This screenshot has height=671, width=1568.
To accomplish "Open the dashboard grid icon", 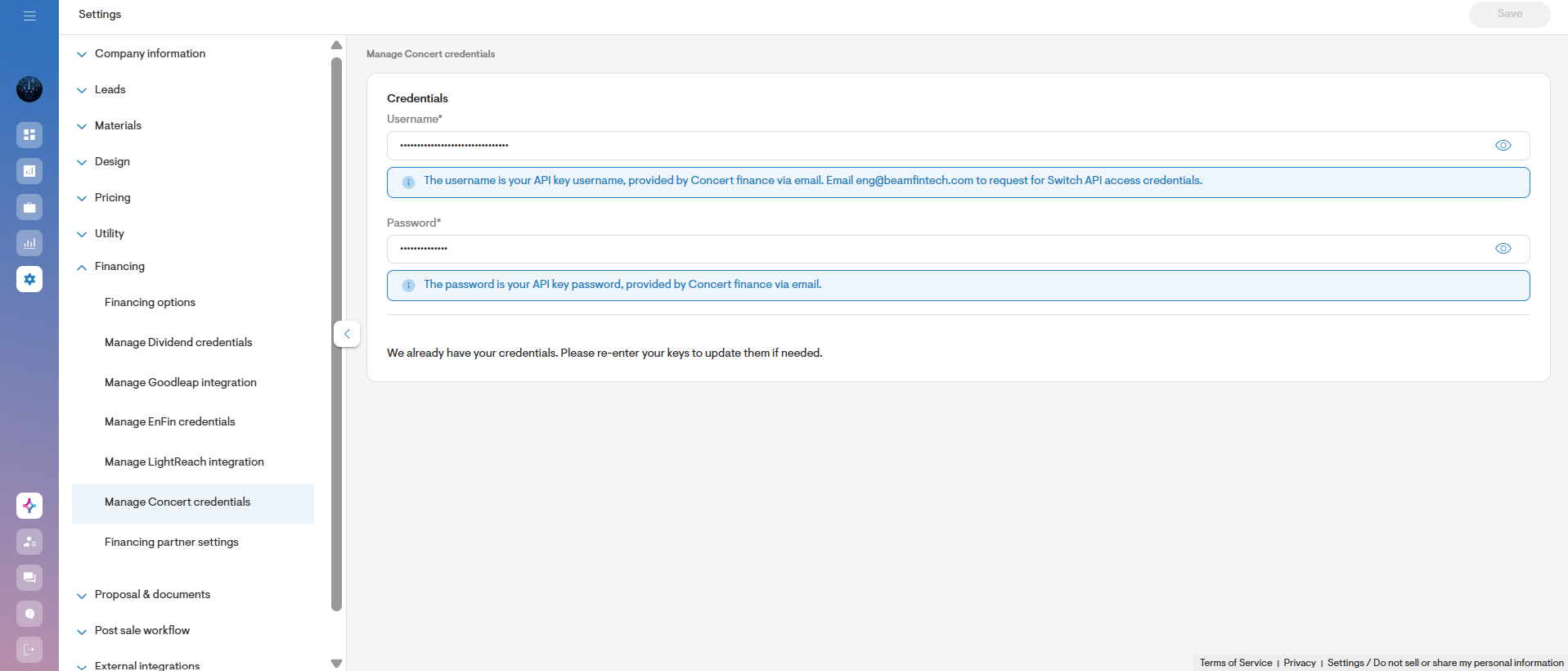I will coord(29,135).
